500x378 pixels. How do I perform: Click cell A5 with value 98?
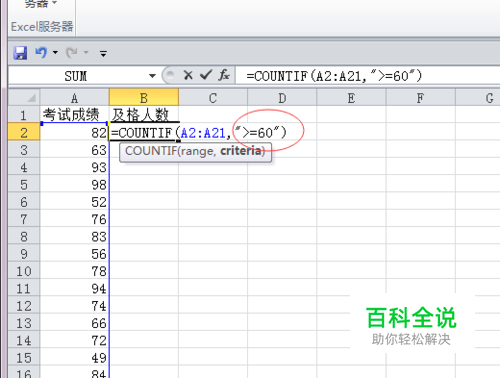[74, 184]
